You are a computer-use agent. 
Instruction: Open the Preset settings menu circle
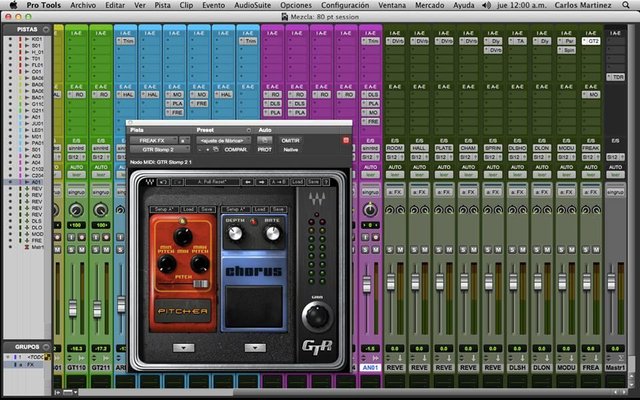pos(248,130)
